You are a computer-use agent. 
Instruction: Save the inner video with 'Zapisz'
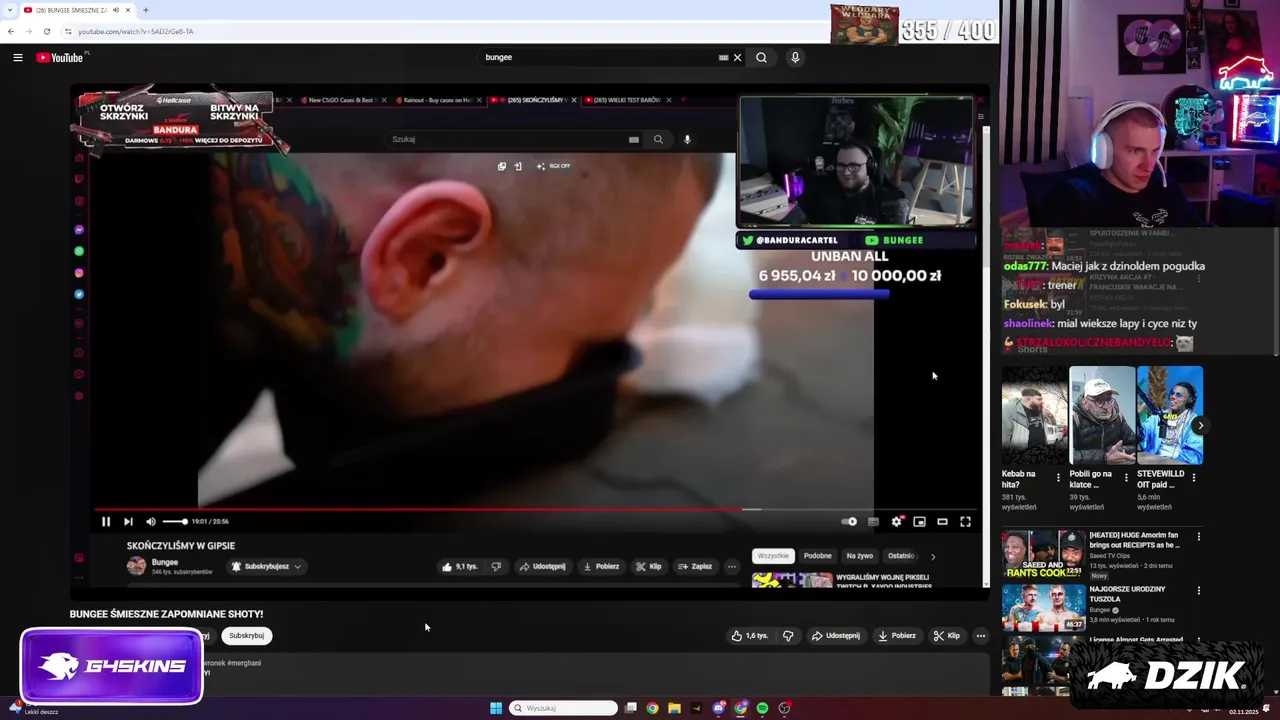tap(695, 566)
